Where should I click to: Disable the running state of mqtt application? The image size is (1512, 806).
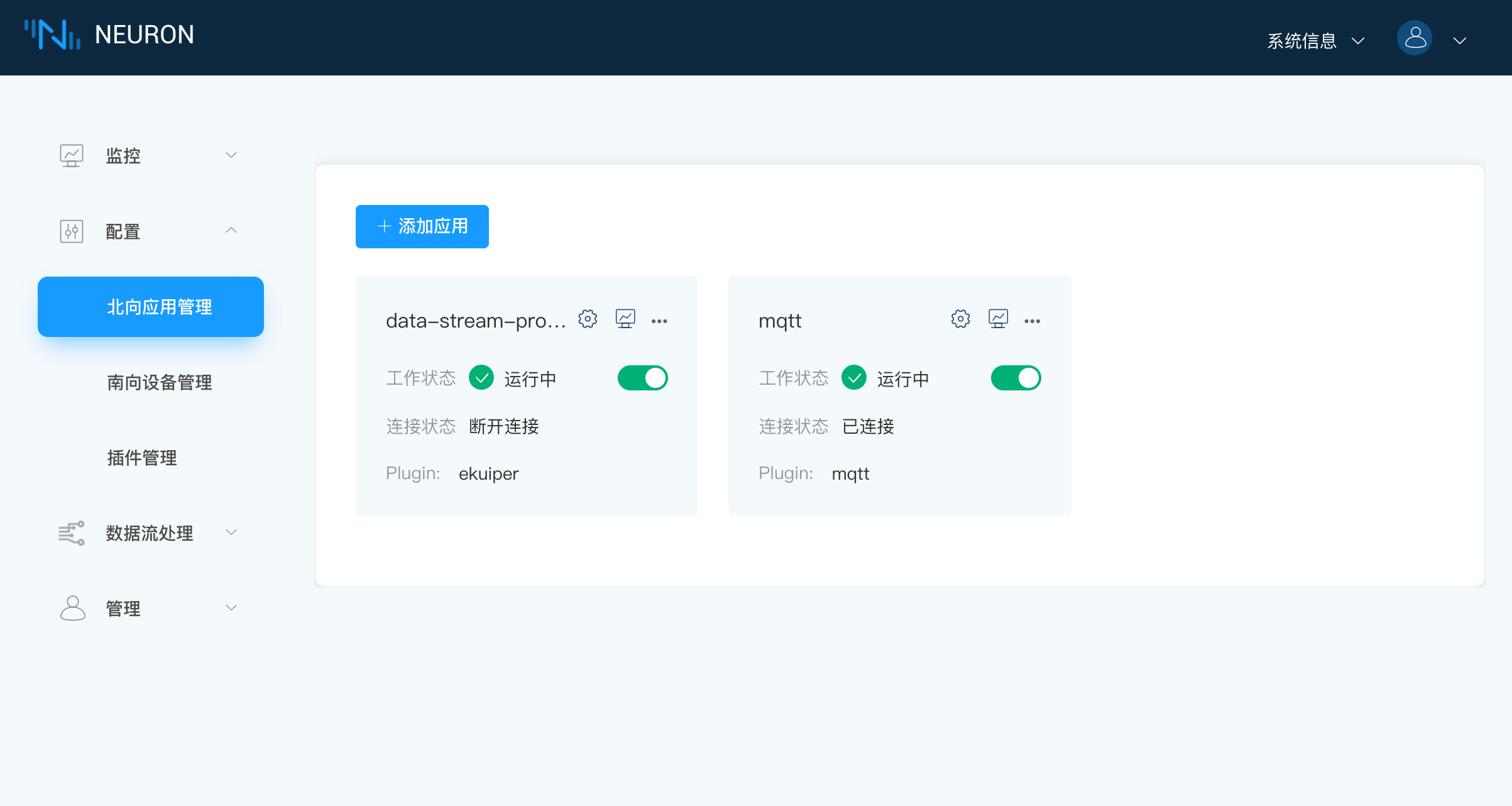click(1016, 377)
